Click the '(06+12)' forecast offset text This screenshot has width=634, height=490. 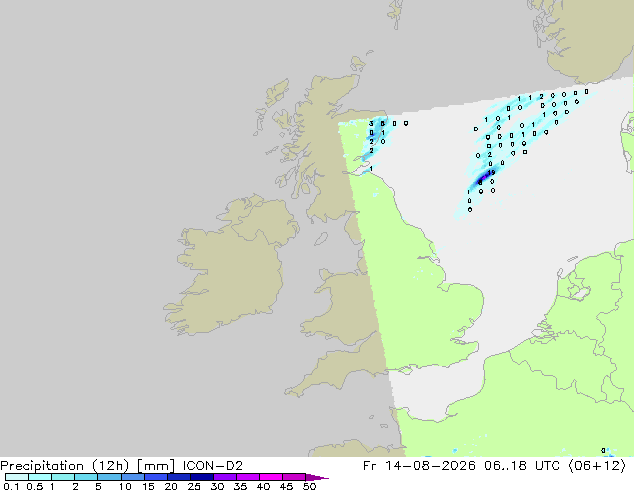(x=597, y=466)
